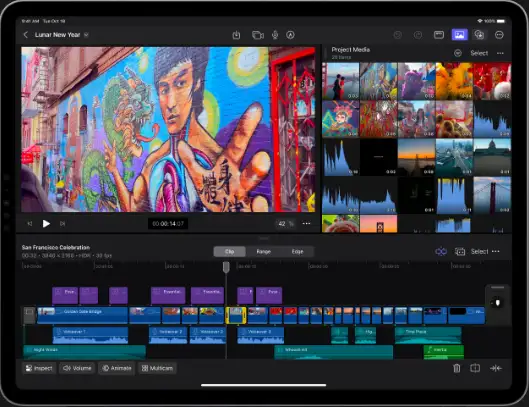The width and height of the screenshot is (529, 407).
Task: Tap the Wi-Fi icon in status bar
Action: 480,21
